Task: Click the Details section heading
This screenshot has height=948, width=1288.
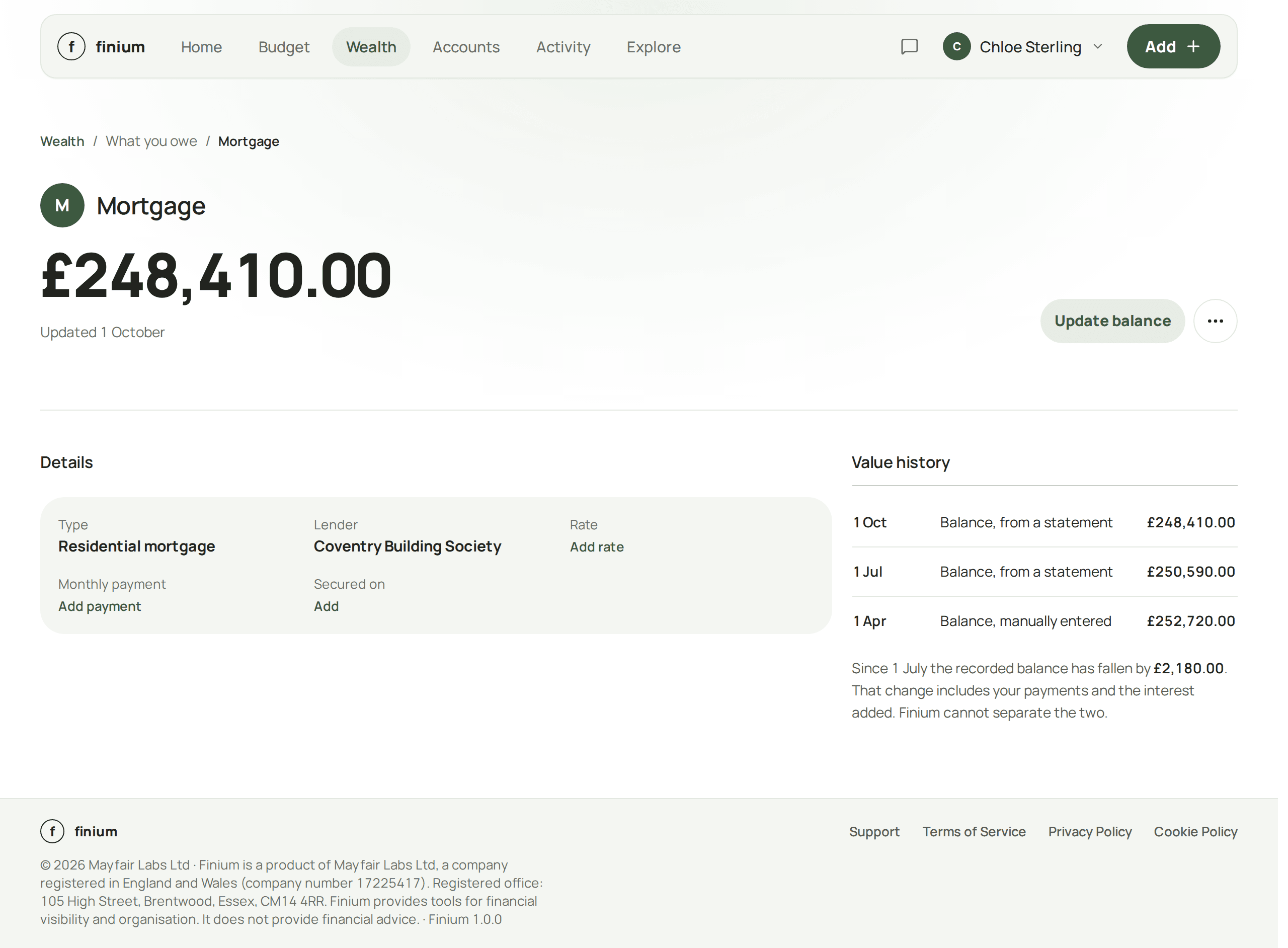Action: click(x=66, y=462)
